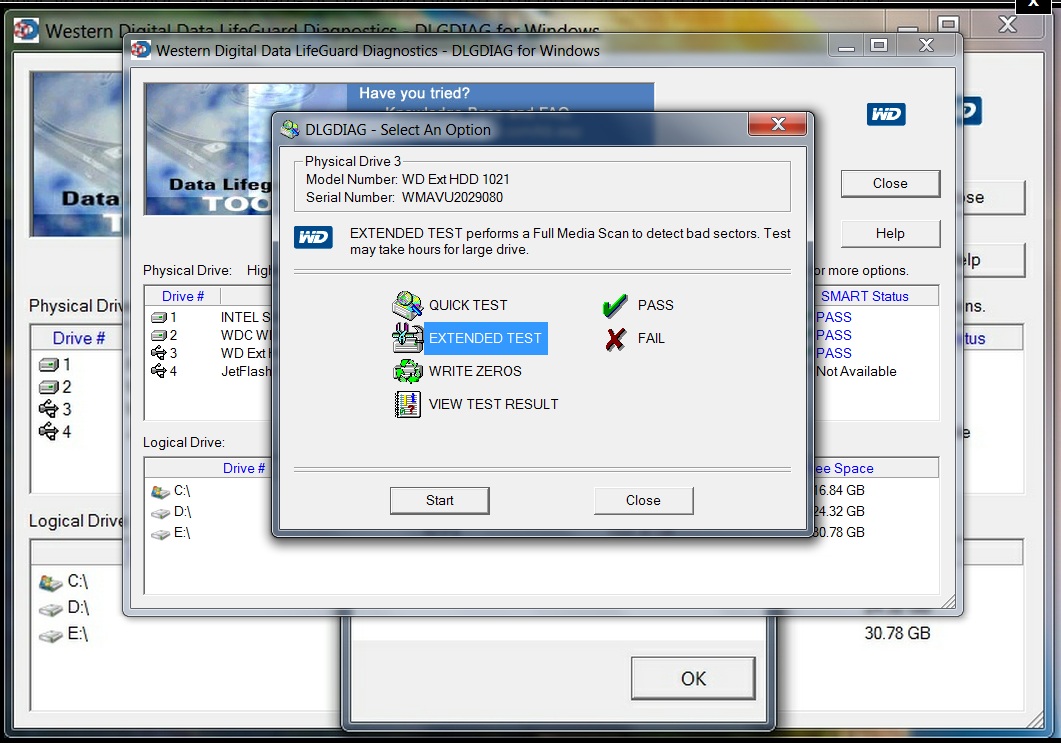Select the QUICK TEST option

(x=468, y=305)
